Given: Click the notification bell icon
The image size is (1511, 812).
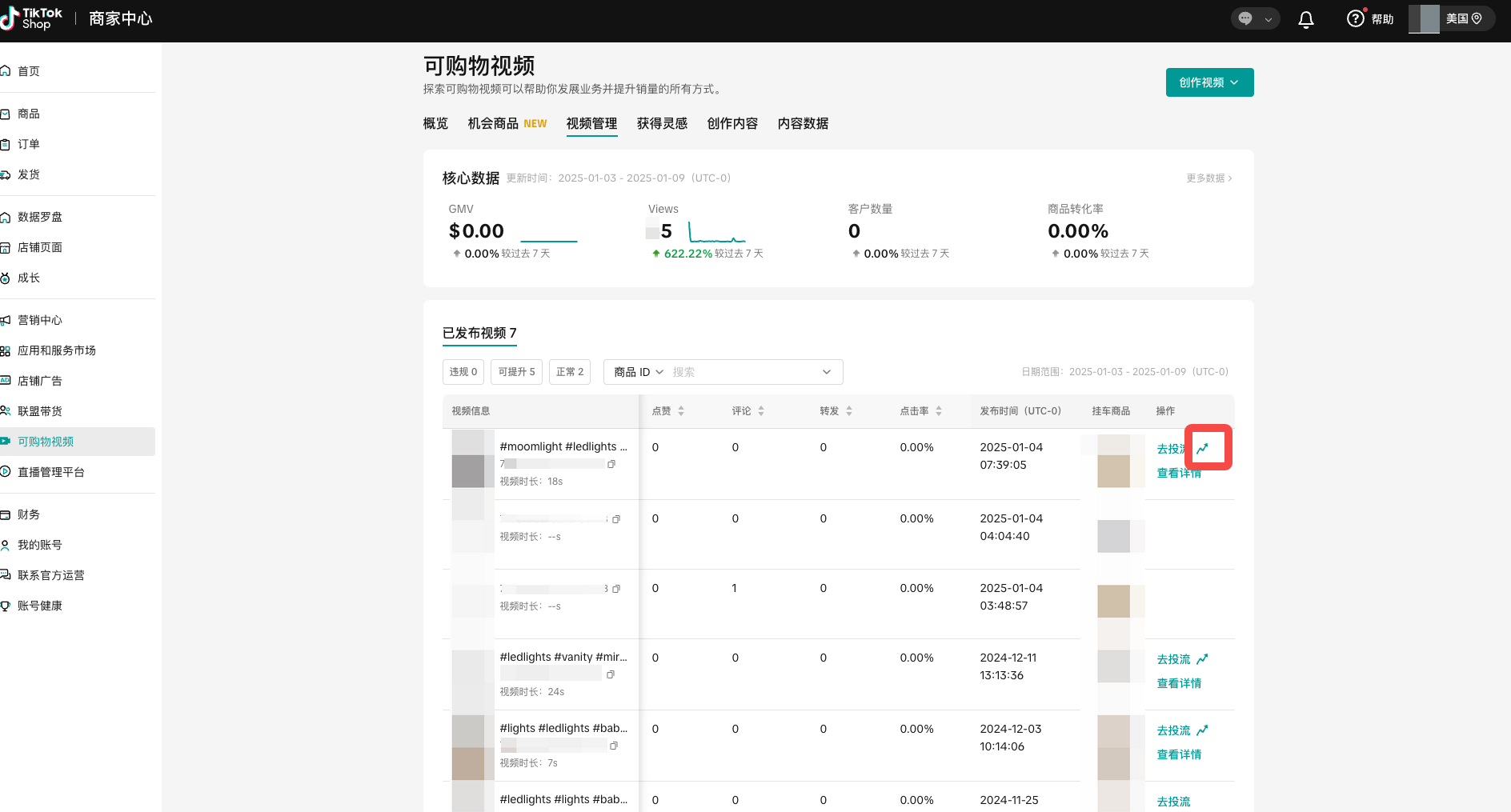Looking at the screenshot, I should click(1305, 19).
